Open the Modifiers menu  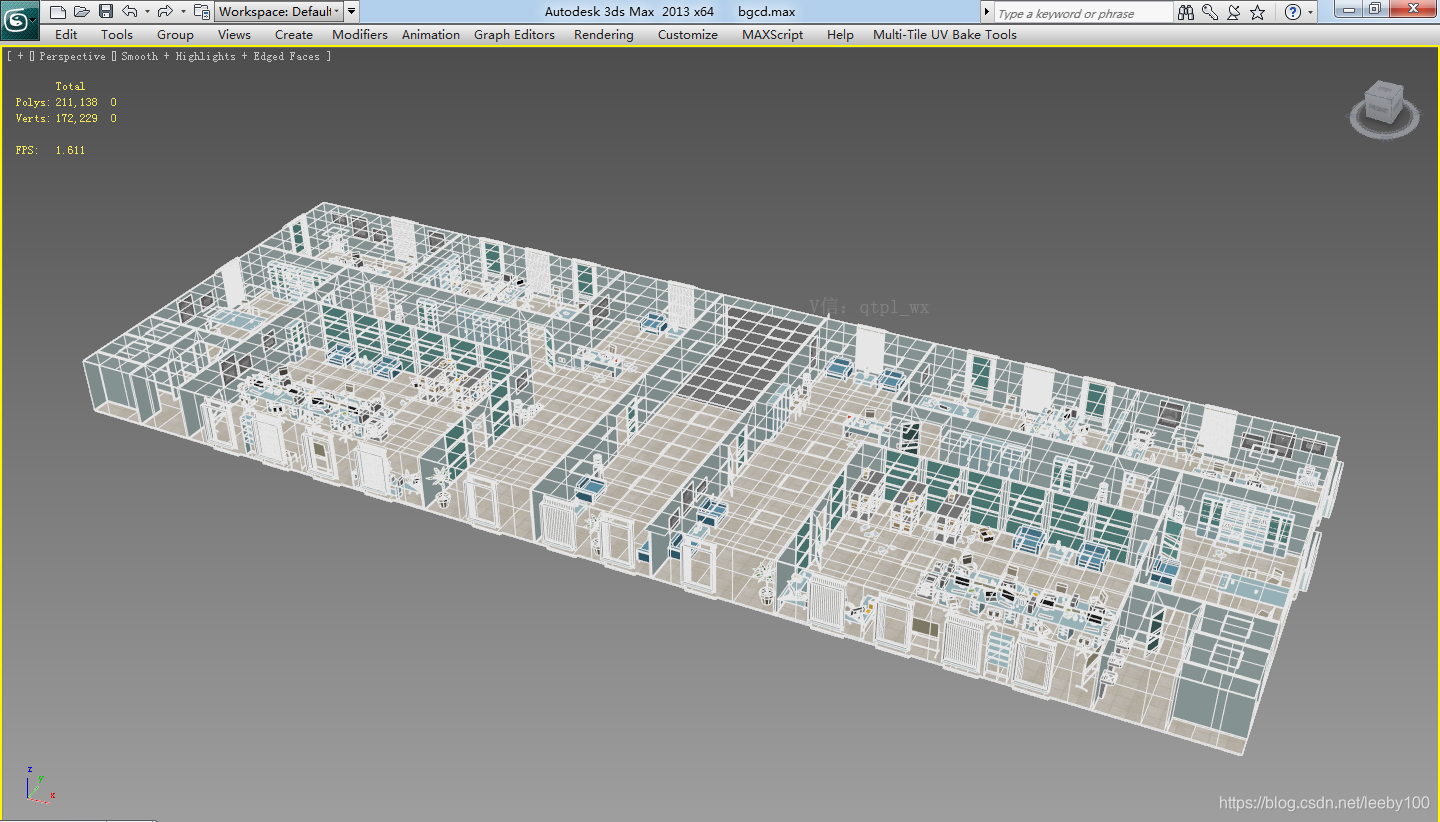(360, 34)
